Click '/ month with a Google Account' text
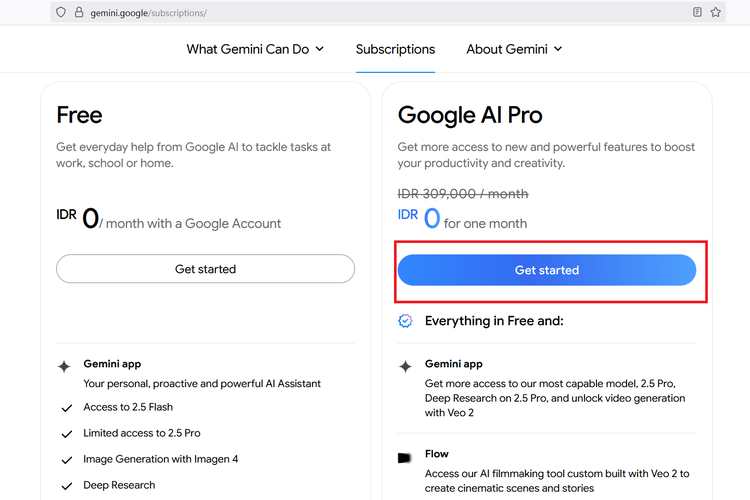This screenshot has width=750, height=500. 190,223
